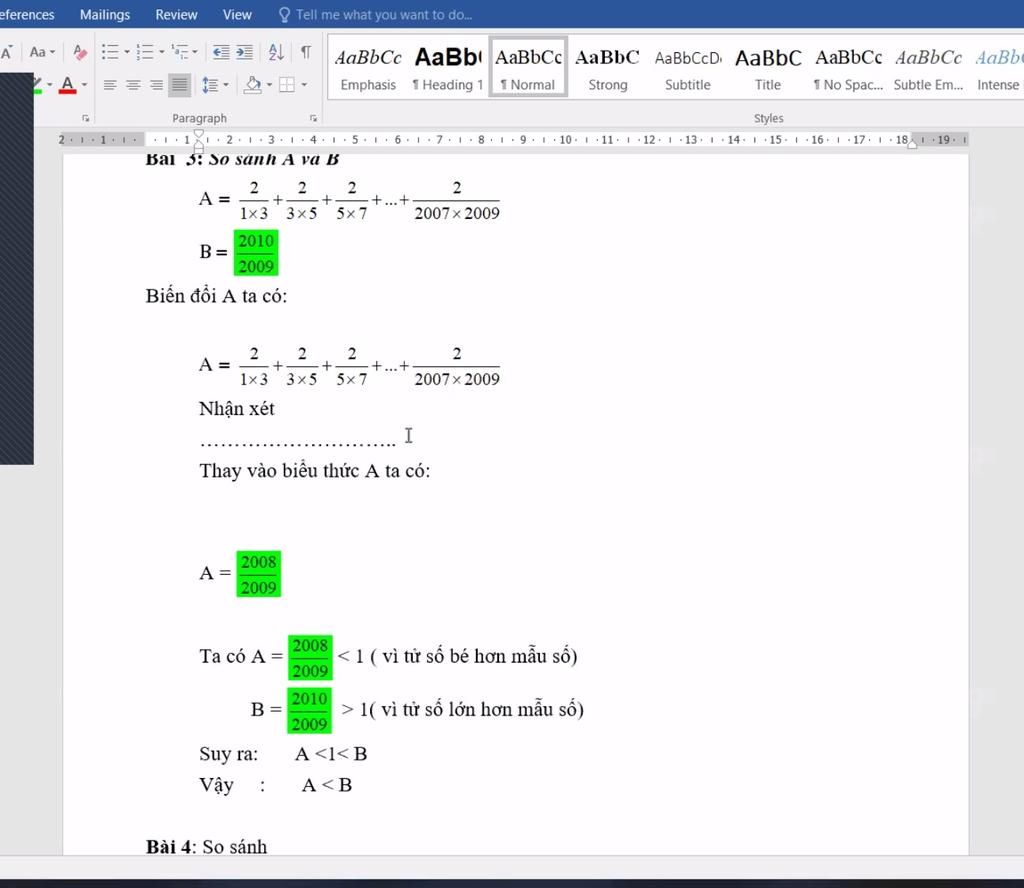Viewport: 1024px width, 888px height.
Task: Click the Bullets list icon
Action: (110, 52)
